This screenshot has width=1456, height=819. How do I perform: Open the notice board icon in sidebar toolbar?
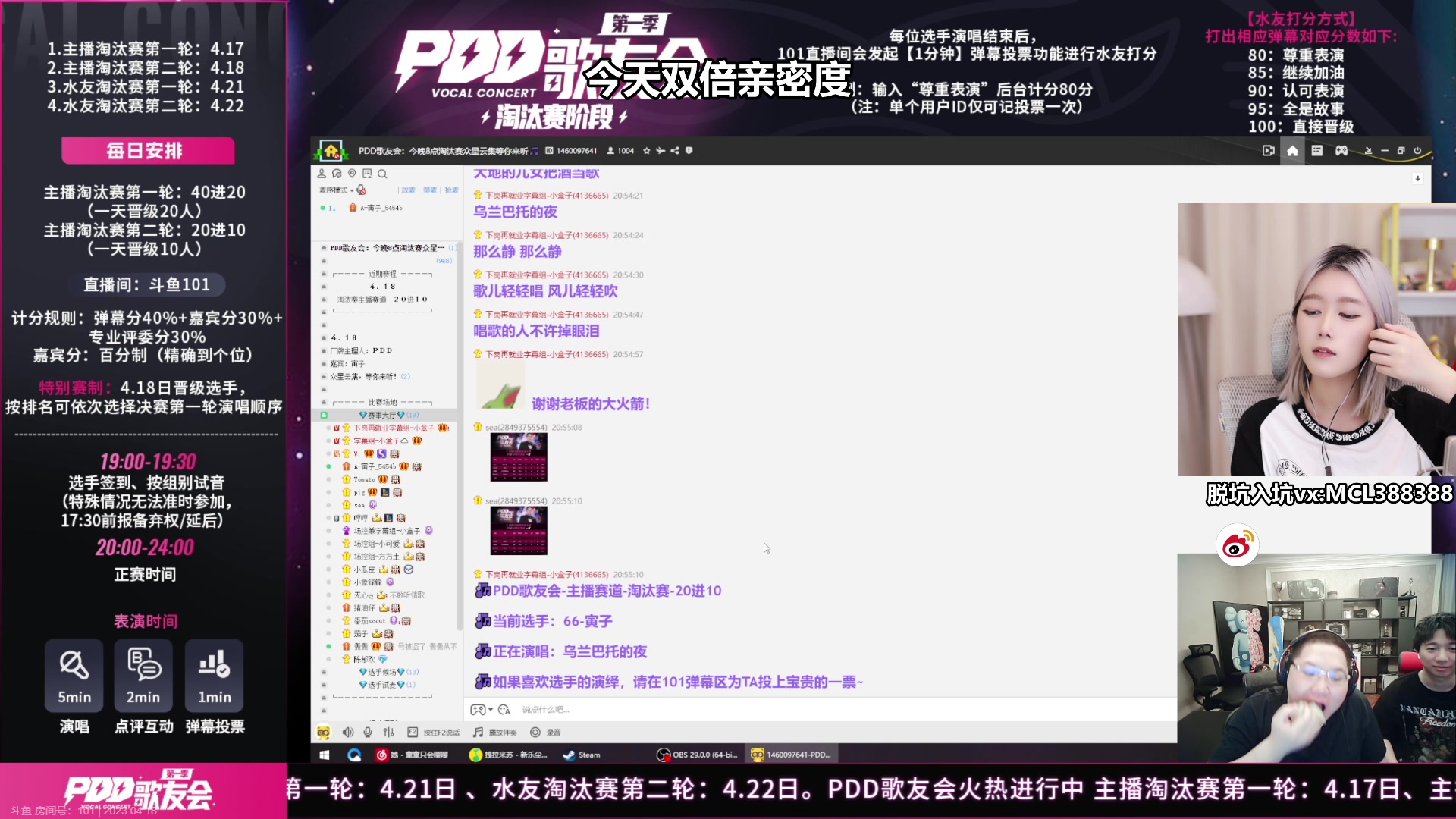pyautogui.click(x=367, y=174)
